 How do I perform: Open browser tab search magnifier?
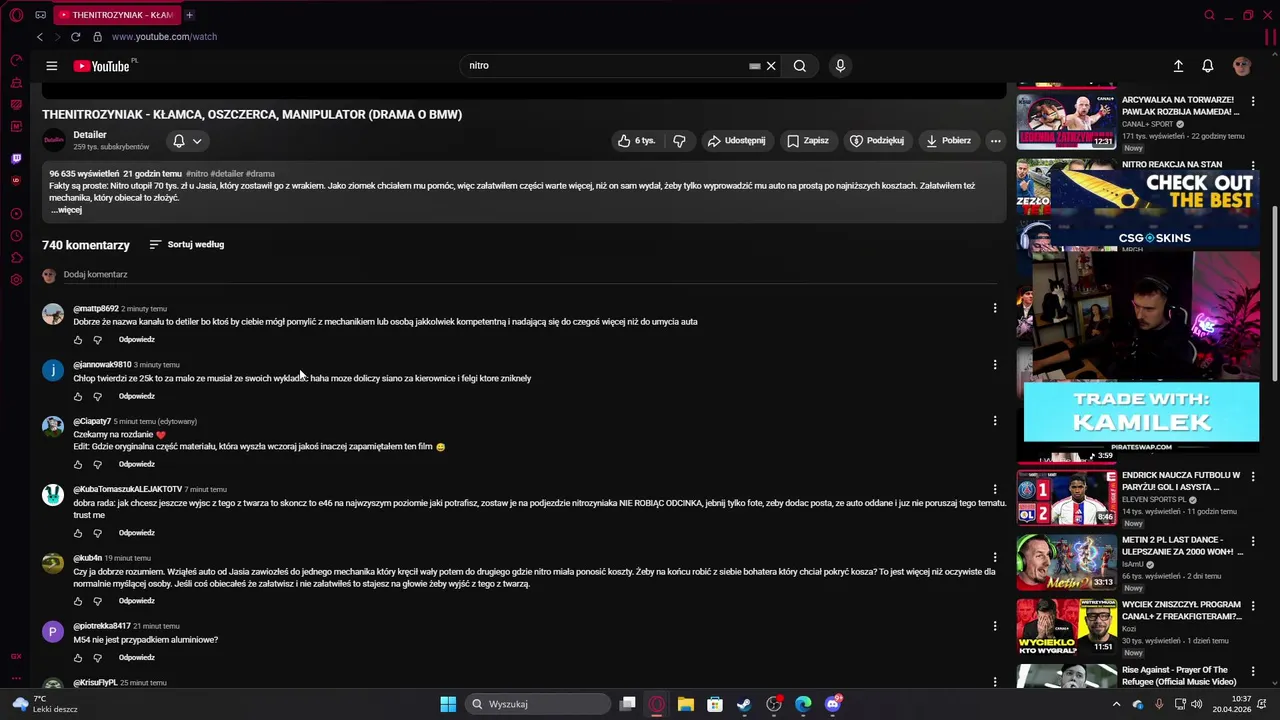point(1209,15)
